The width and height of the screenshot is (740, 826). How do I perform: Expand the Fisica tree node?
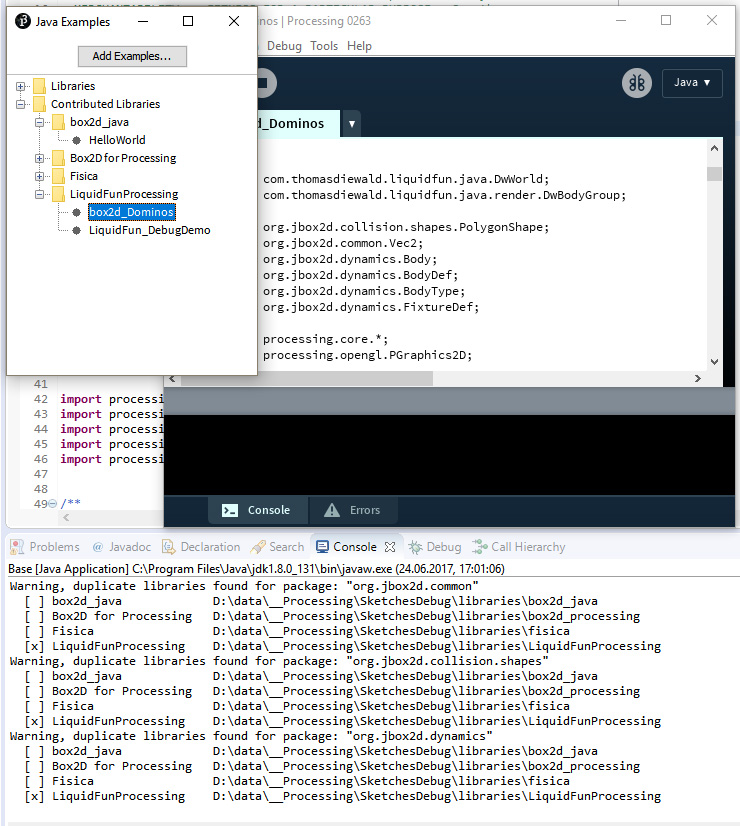coord(39,176)
